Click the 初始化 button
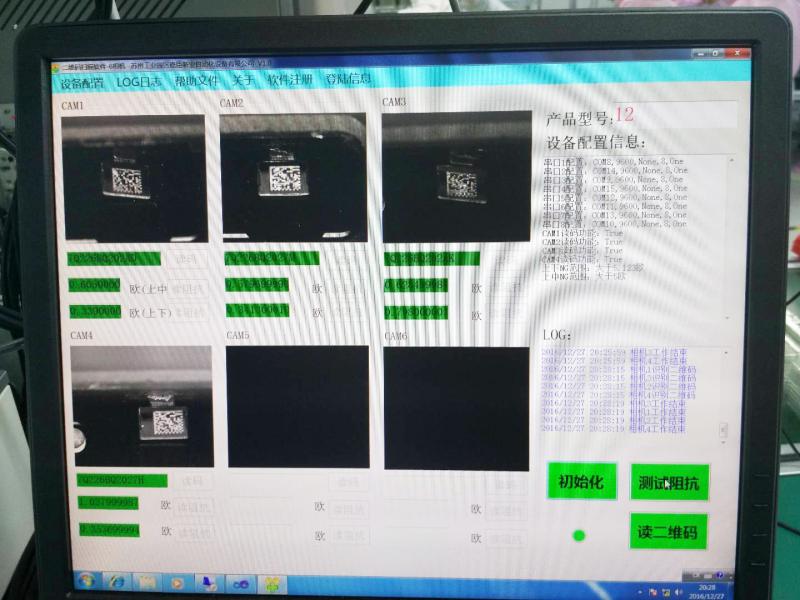The width and height of the screenshot is (800, 600). (582, 481)
